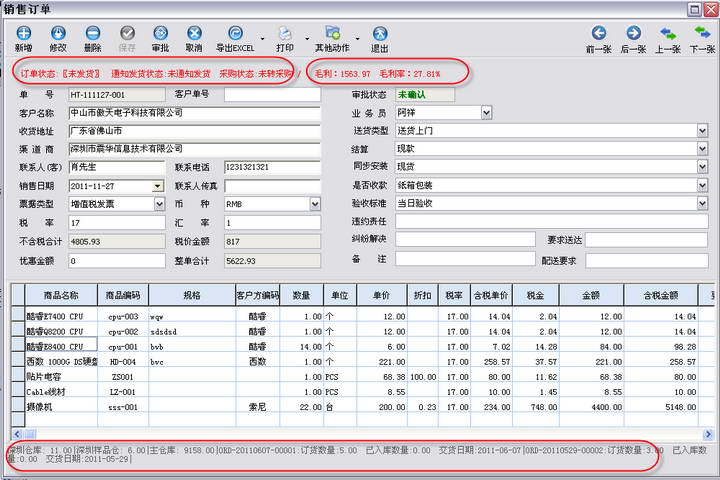Open dropdown arrow beside 打印
The width and height of the screenshot is (720, 480).
(x=307, y=39)
